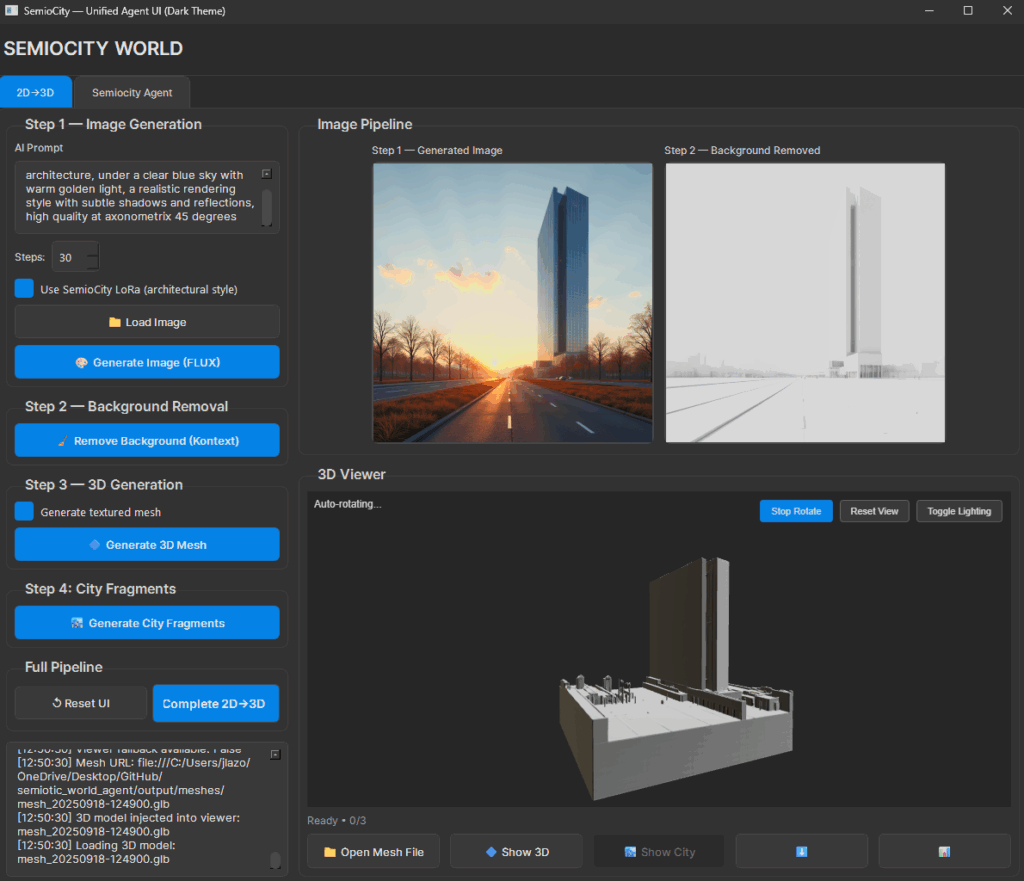
Task: Click the log panel vertical scrollbar handle
Action: point(275,860)
